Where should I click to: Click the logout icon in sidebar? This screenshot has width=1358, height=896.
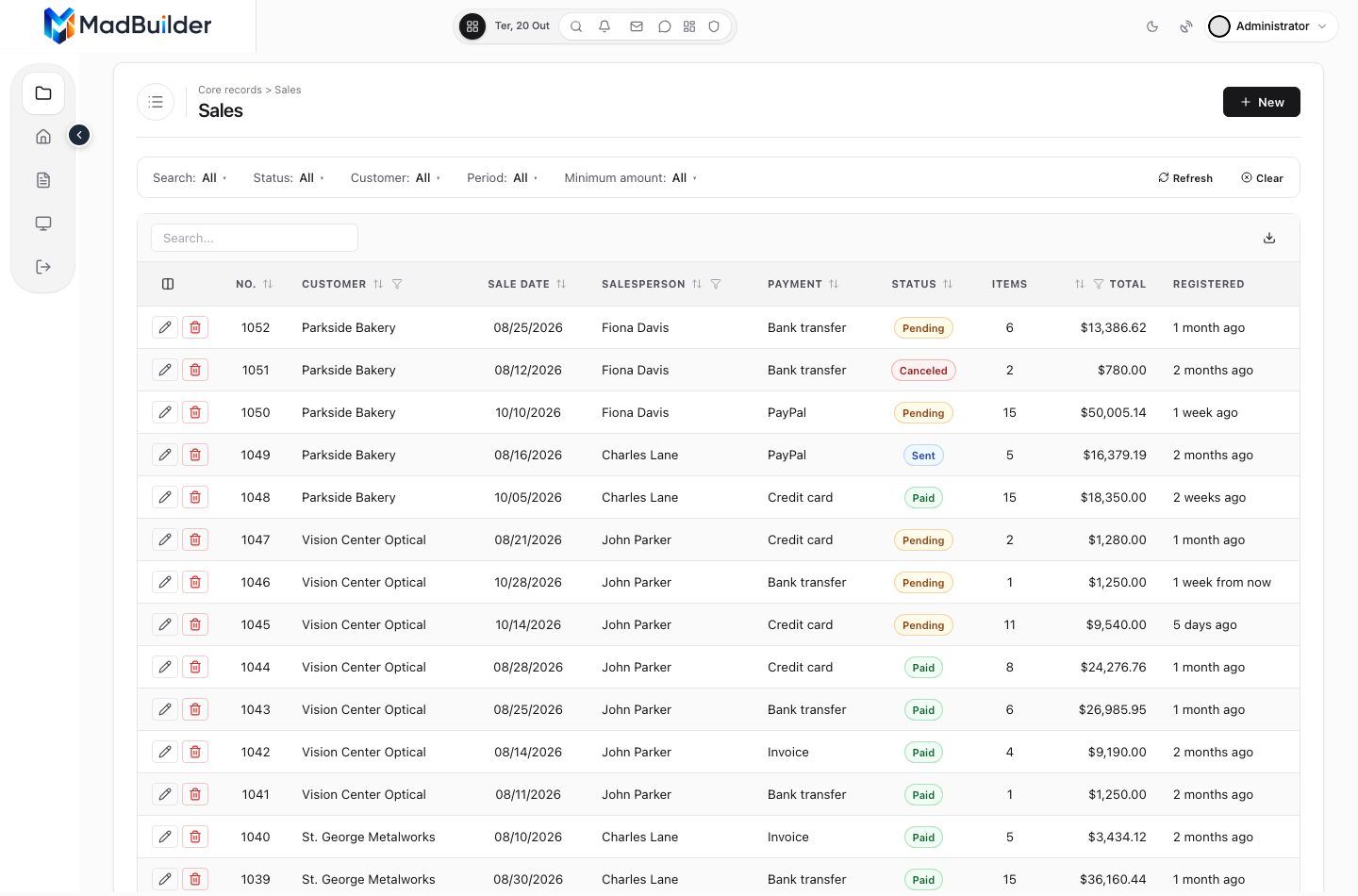(x=43, y=267)
